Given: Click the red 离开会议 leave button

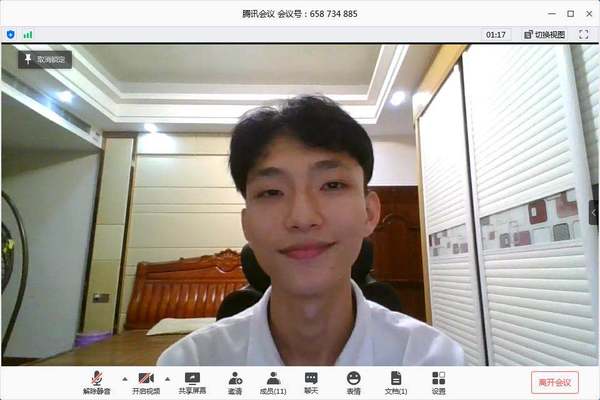Looking at the screenshot, I should [554, 382].
